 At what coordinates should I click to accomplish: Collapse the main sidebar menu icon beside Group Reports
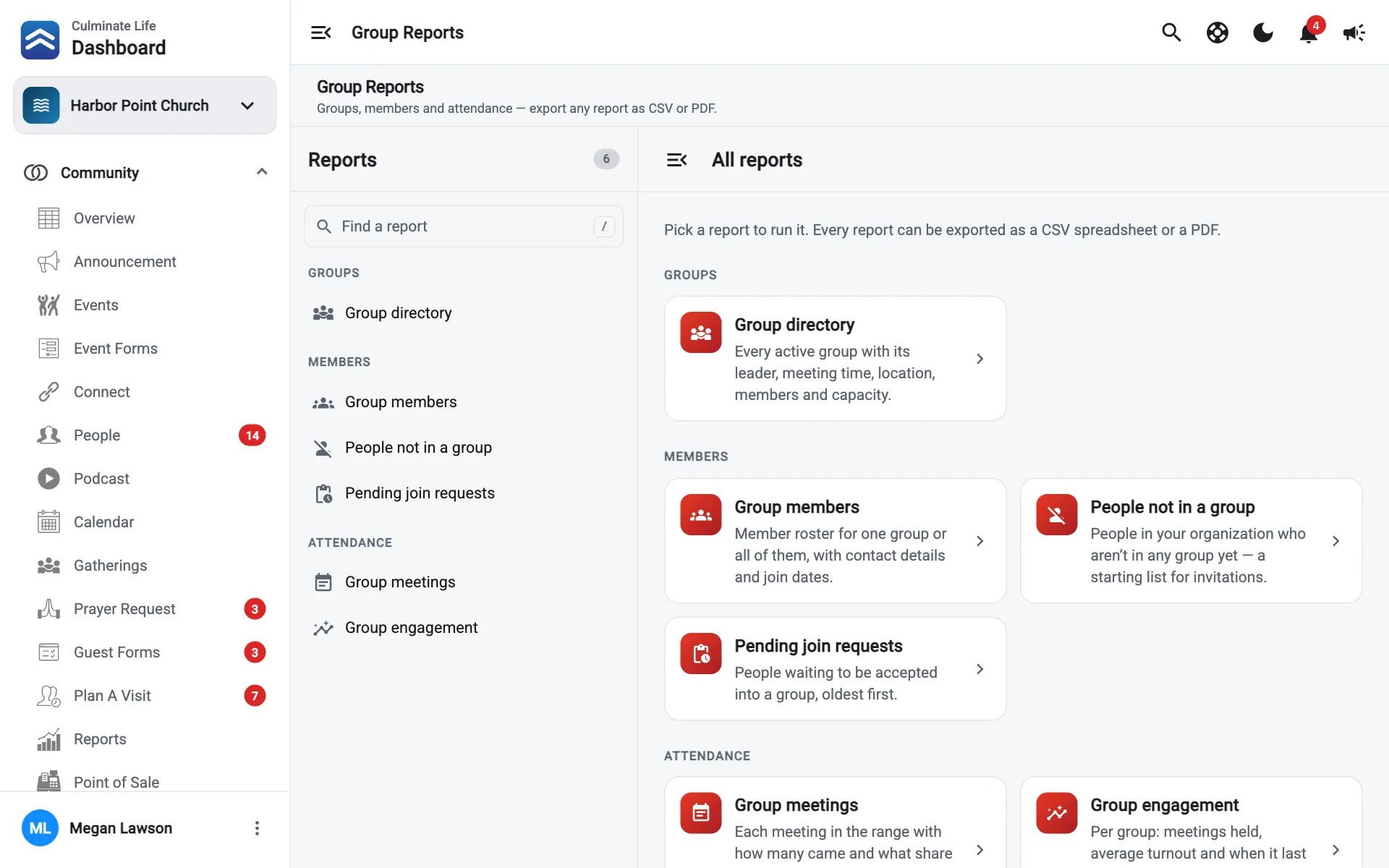point(320,33)
